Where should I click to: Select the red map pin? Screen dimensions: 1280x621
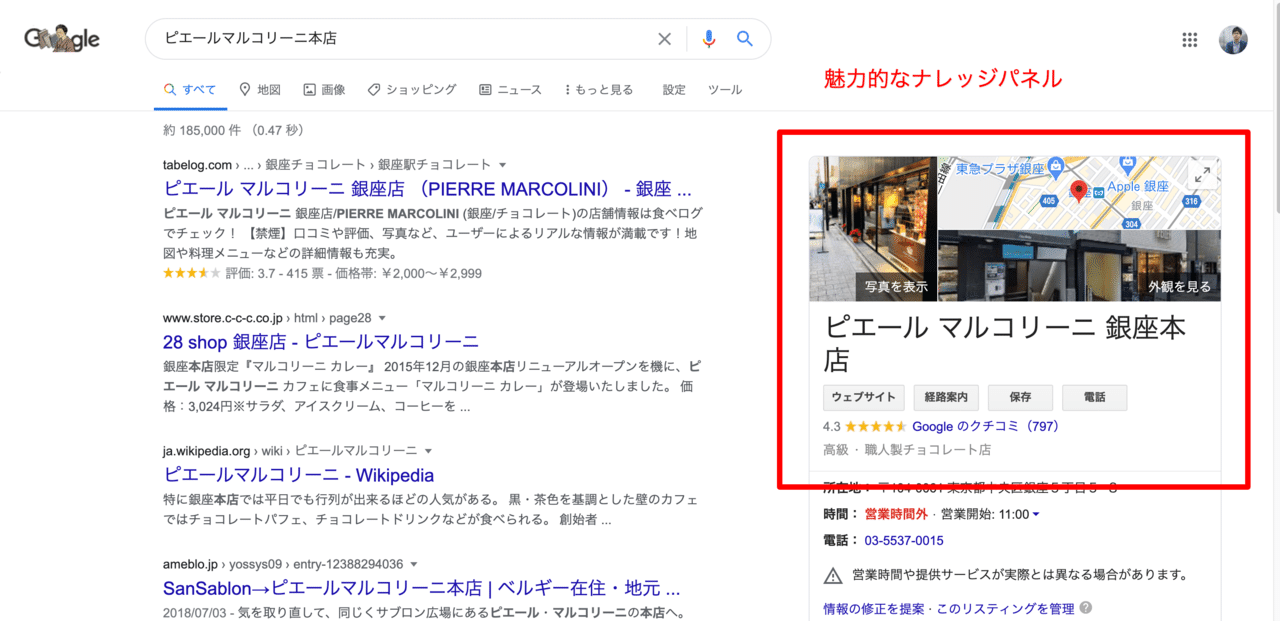point(1078,190)
